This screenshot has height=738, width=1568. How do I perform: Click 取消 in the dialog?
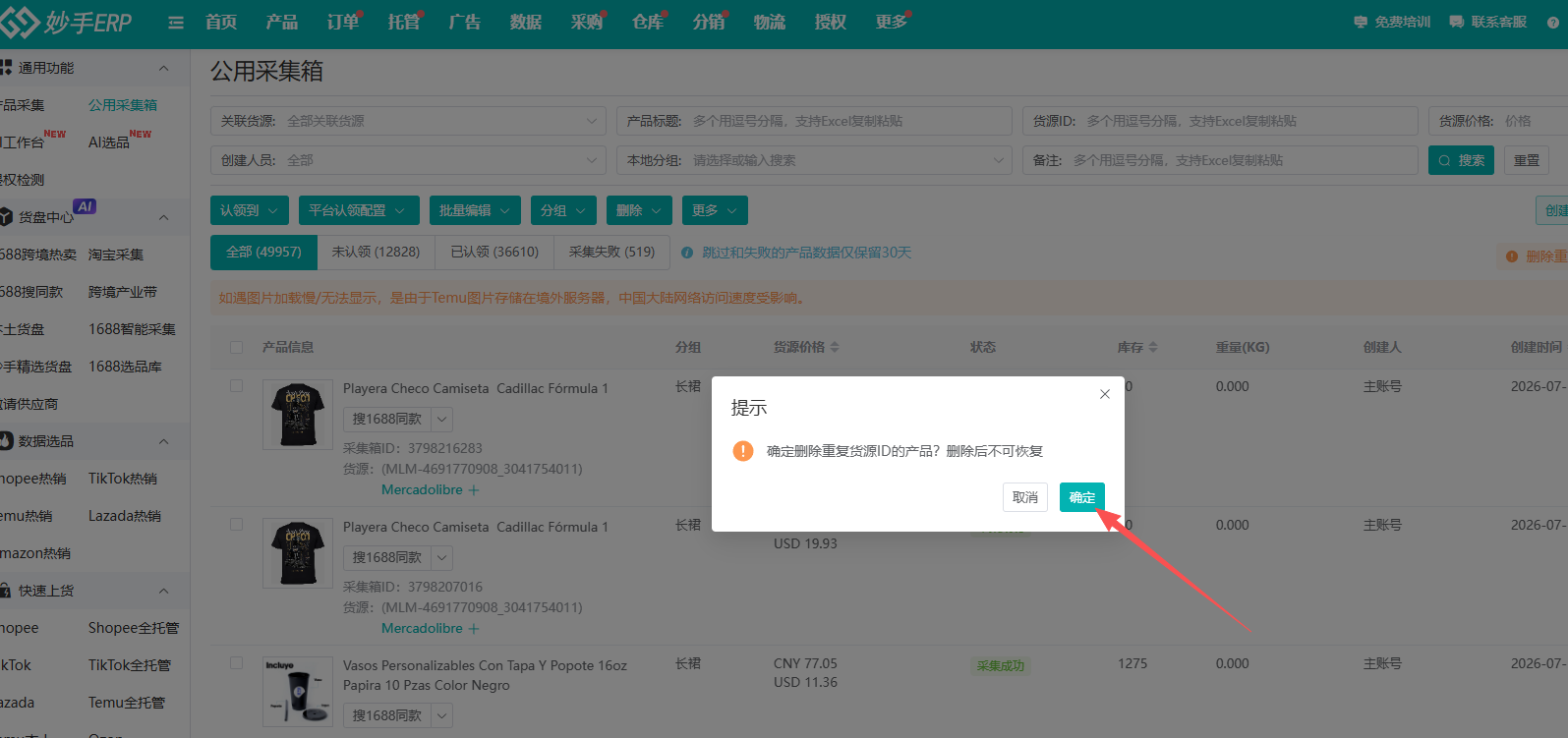pyautogui.click(x=1025, y=497)
